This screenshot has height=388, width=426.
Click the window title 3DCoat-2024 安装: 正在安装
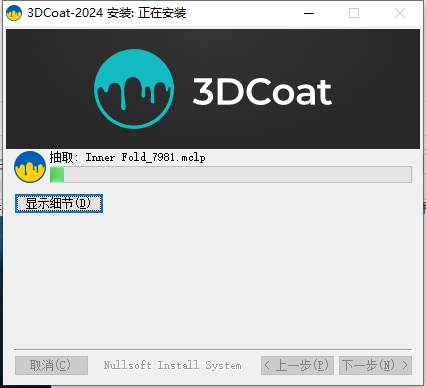point(107,13)
